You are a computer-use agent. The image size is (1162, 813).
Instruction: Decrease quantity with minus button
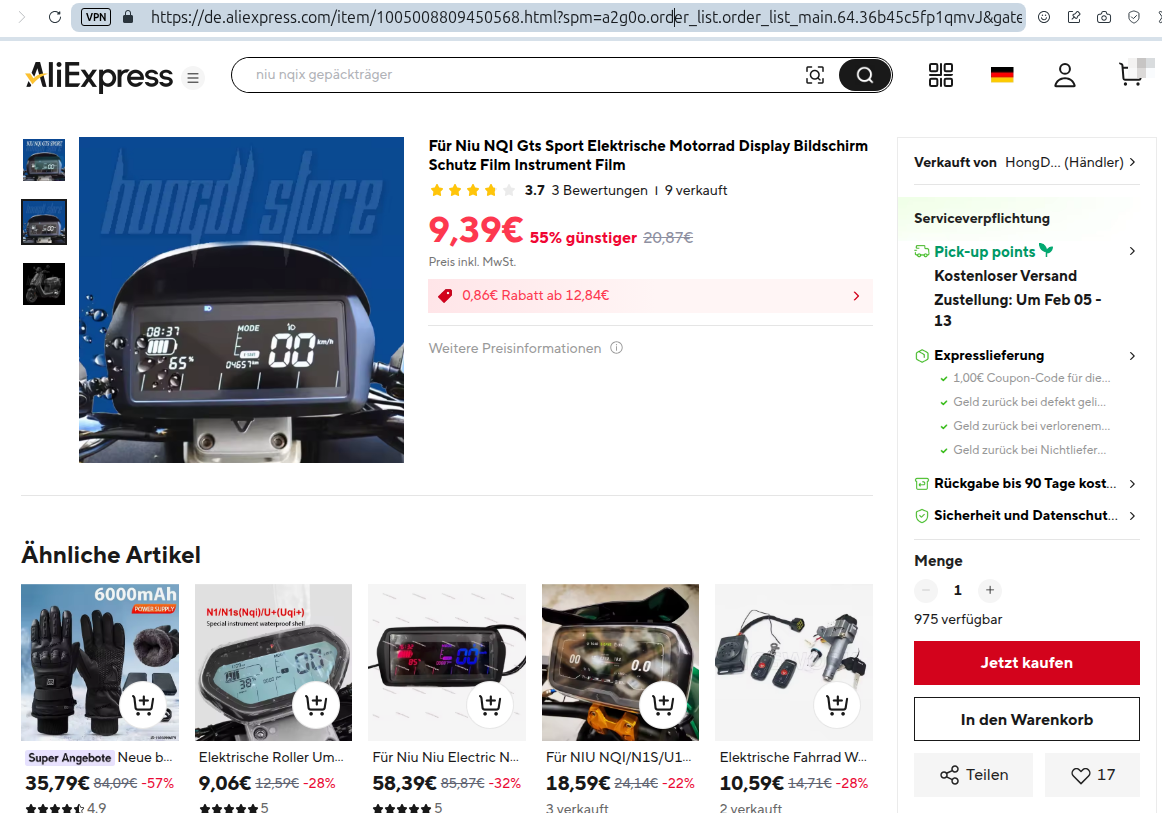click(926, 590)
